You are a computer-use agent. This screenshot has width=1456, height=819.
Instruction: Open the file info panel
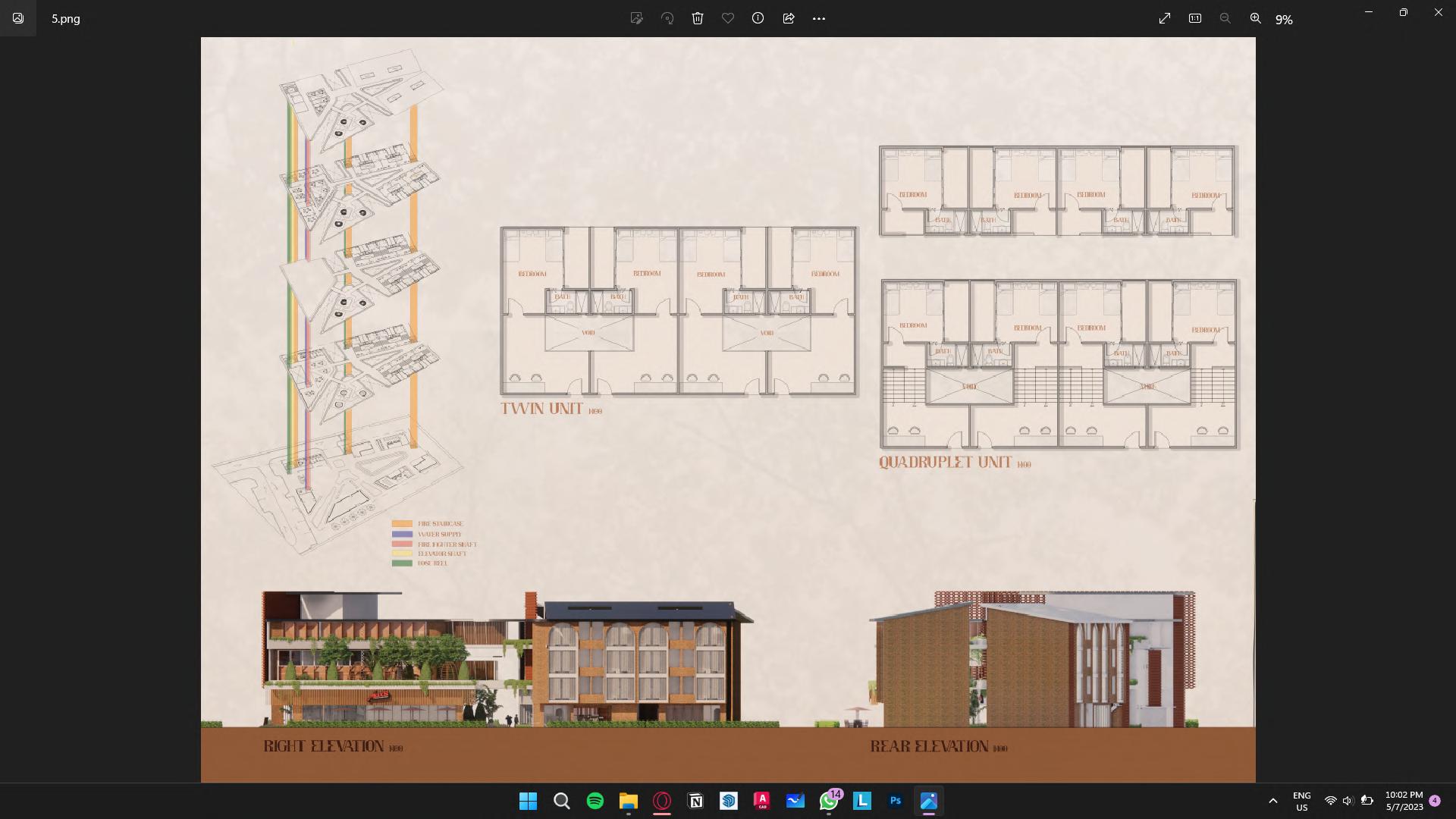click(758, 18)
